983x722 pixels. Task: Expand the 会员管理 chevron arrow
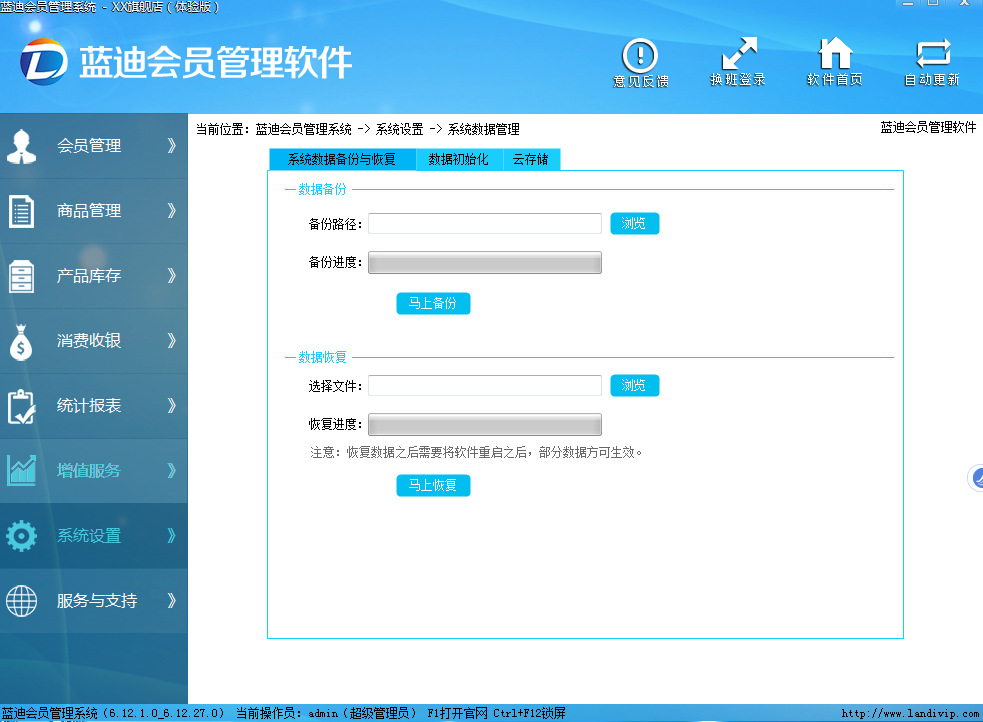click(x=172, y=146)
